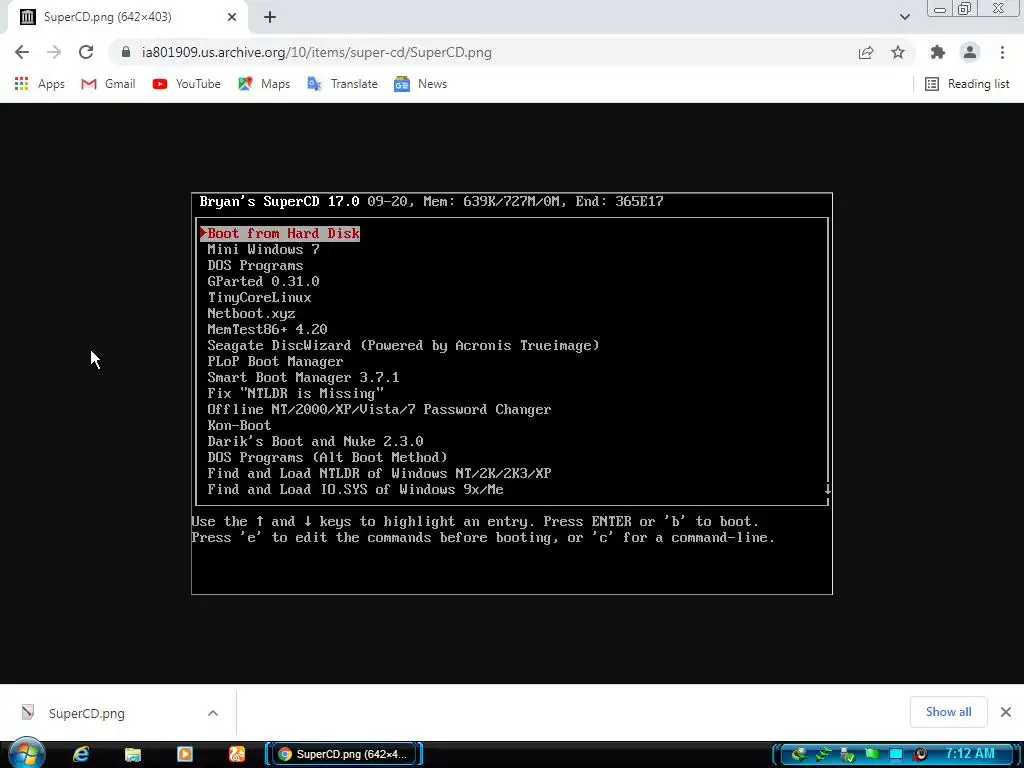Close the downloads bar

[1006, 712]
